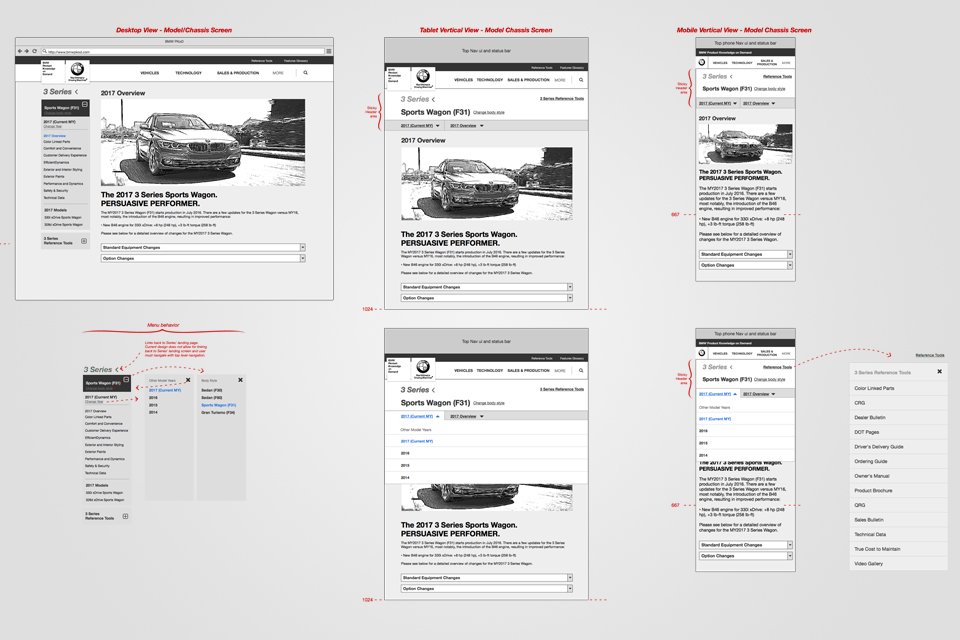Click the 3 Series back chevron in desktop view
Image resolution: width=960 pixels, height=640 pixels.
point(77,92)
